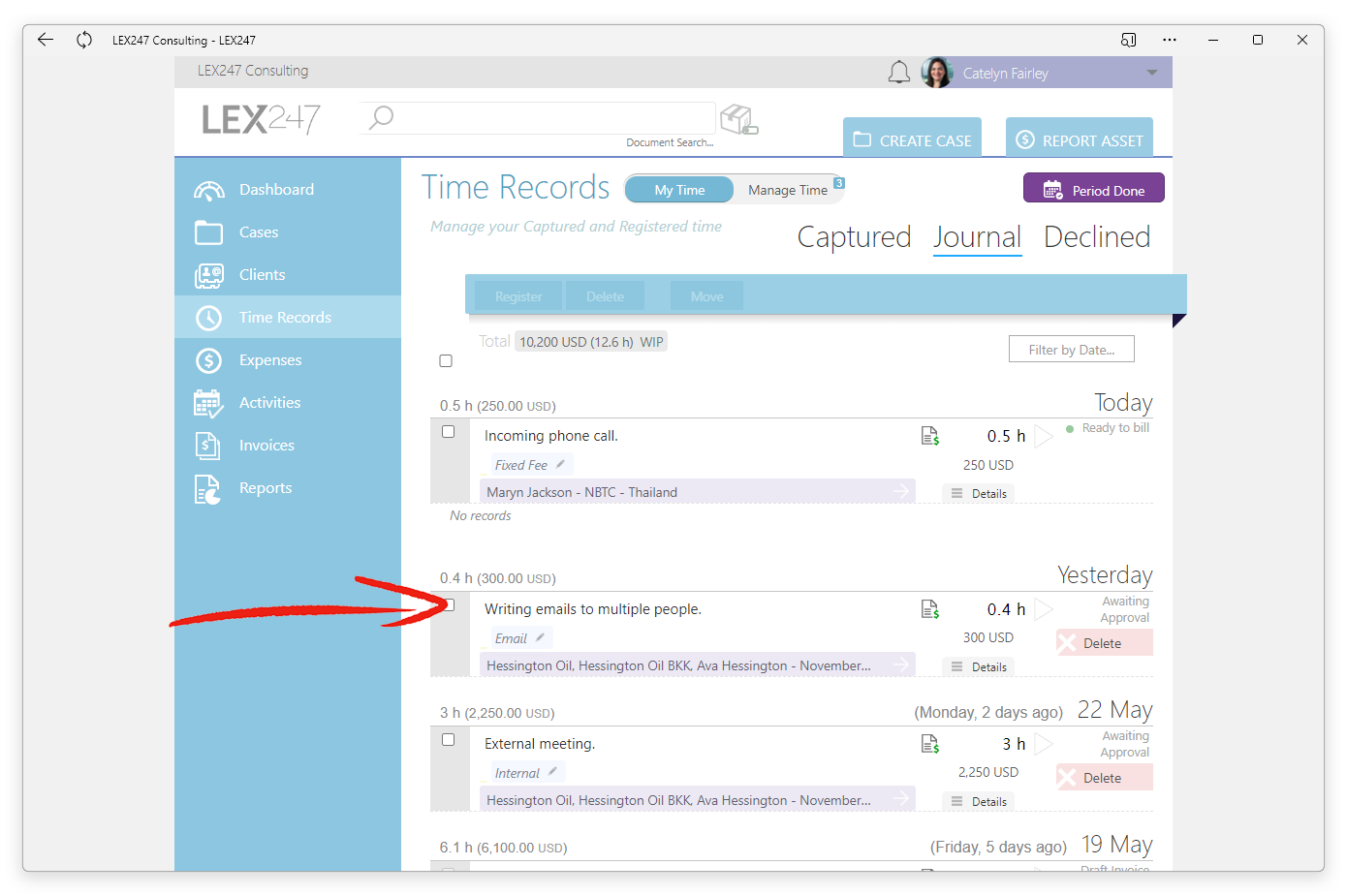Open the notifications bell icon
Screen dimensions: 1347x896
tap(899, 73)
